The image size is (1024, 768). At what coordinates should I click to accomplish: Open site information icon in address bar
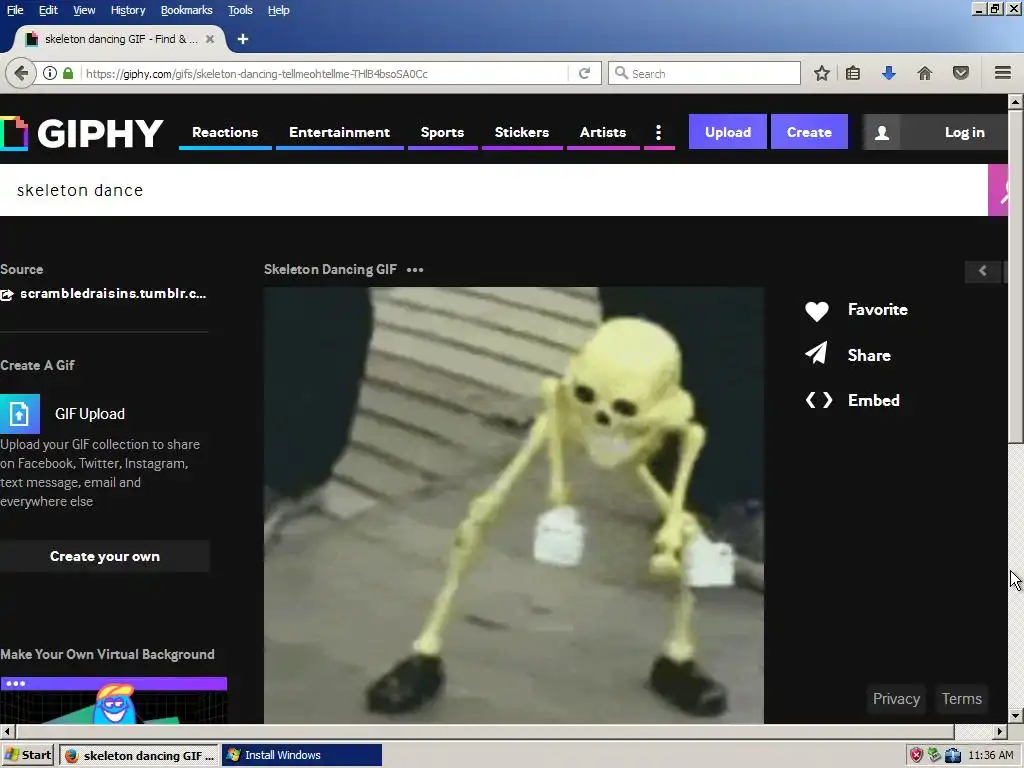point(50,73)
